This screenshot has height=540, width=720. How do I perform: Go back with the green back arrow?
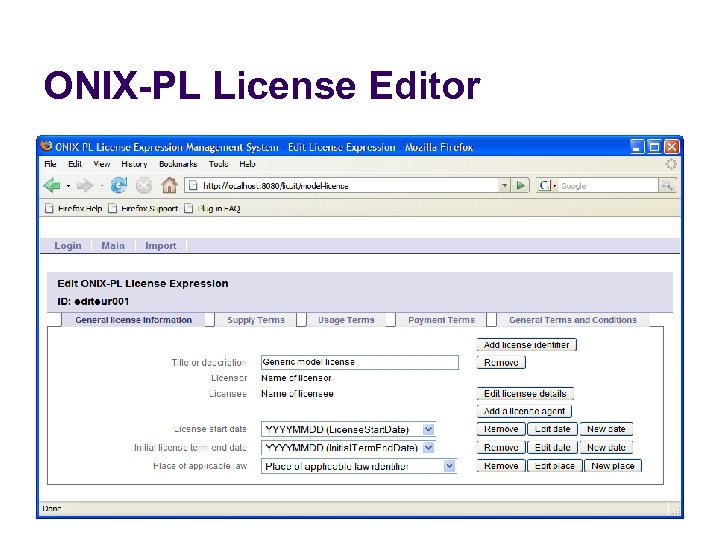[x=52, y=186]
